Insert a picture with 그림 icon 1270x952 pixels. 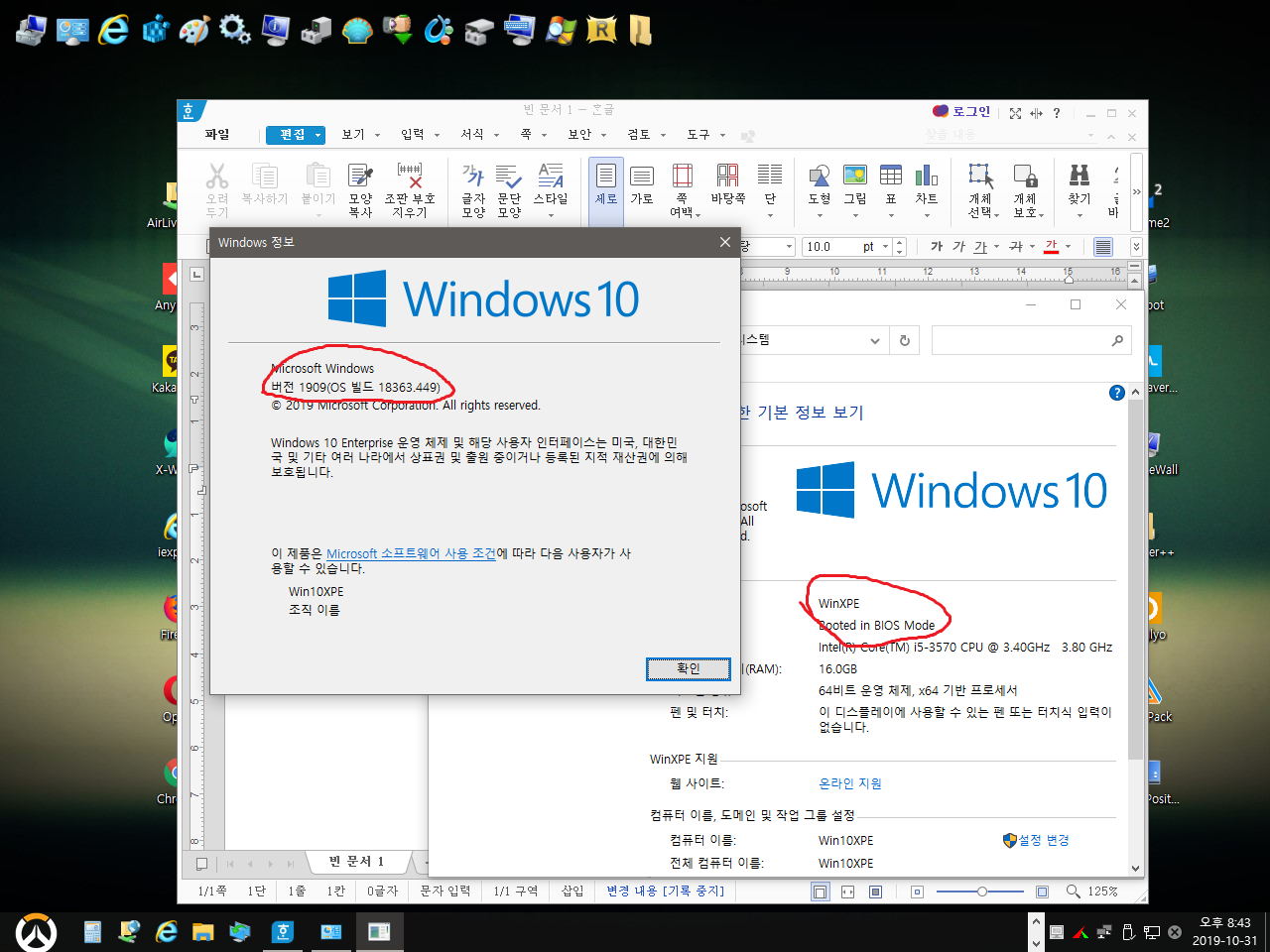pyautogui.click(x=855, y=176)
